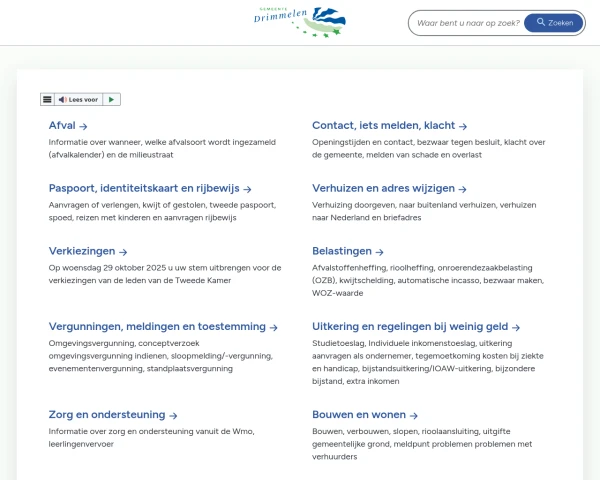Open Contact, iets melden, klacht
600x480 pixels.
383,126
